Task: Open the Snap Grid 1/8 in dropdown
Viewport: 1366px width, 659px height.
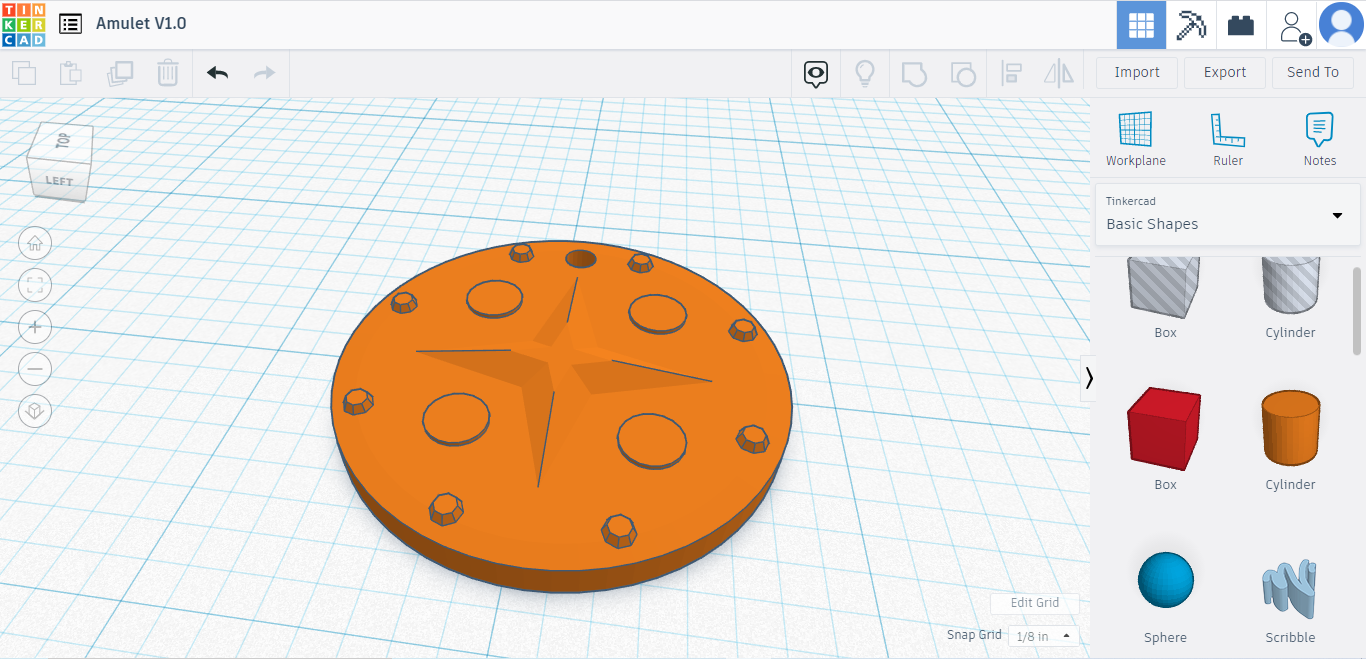Action: [1044, 636]
